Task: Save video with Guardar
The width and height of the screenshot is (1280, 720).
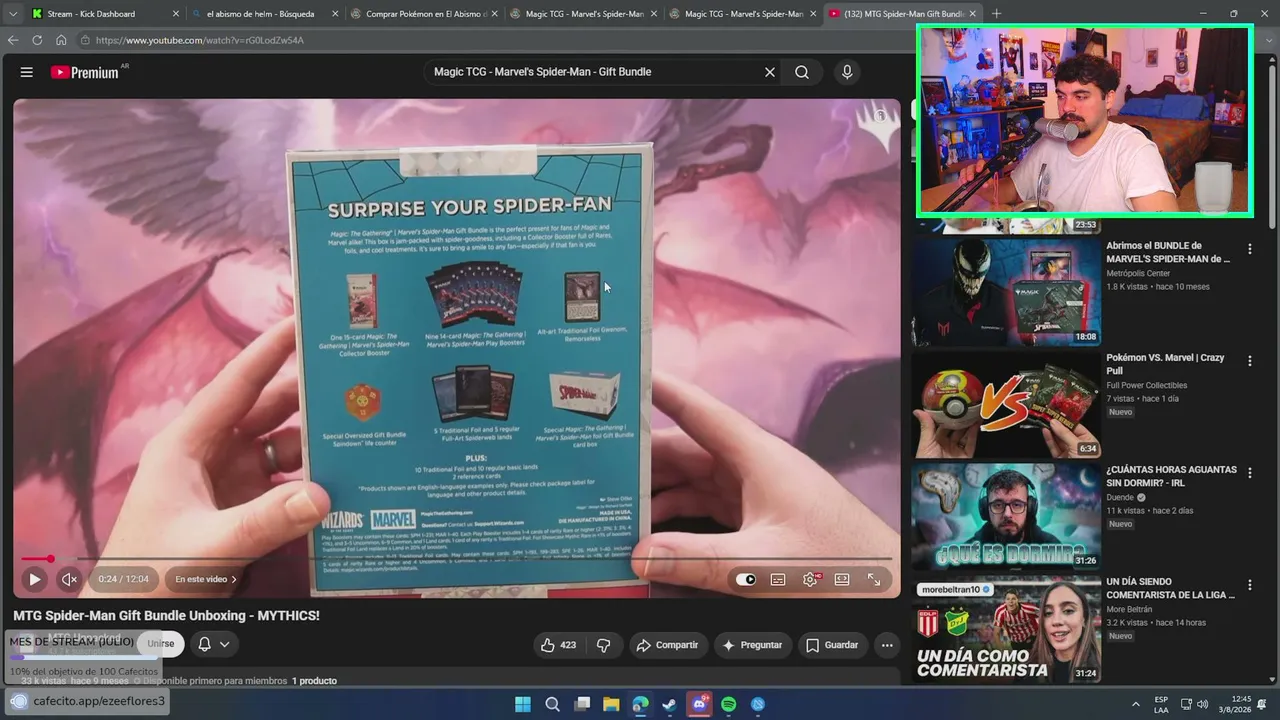Action: coord(832,645)
